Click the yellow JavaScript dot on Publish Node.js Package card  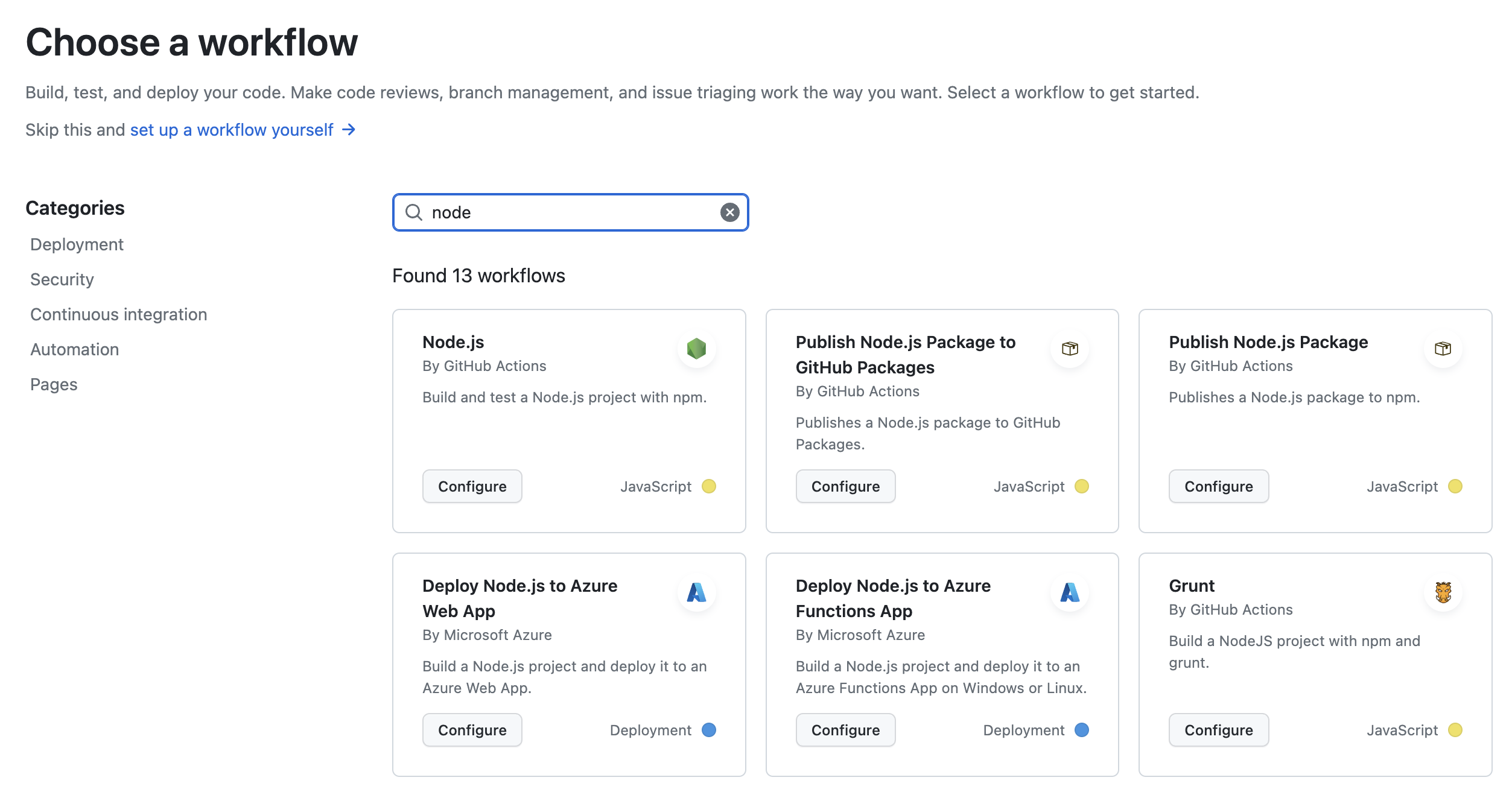tap(1455, 486)
